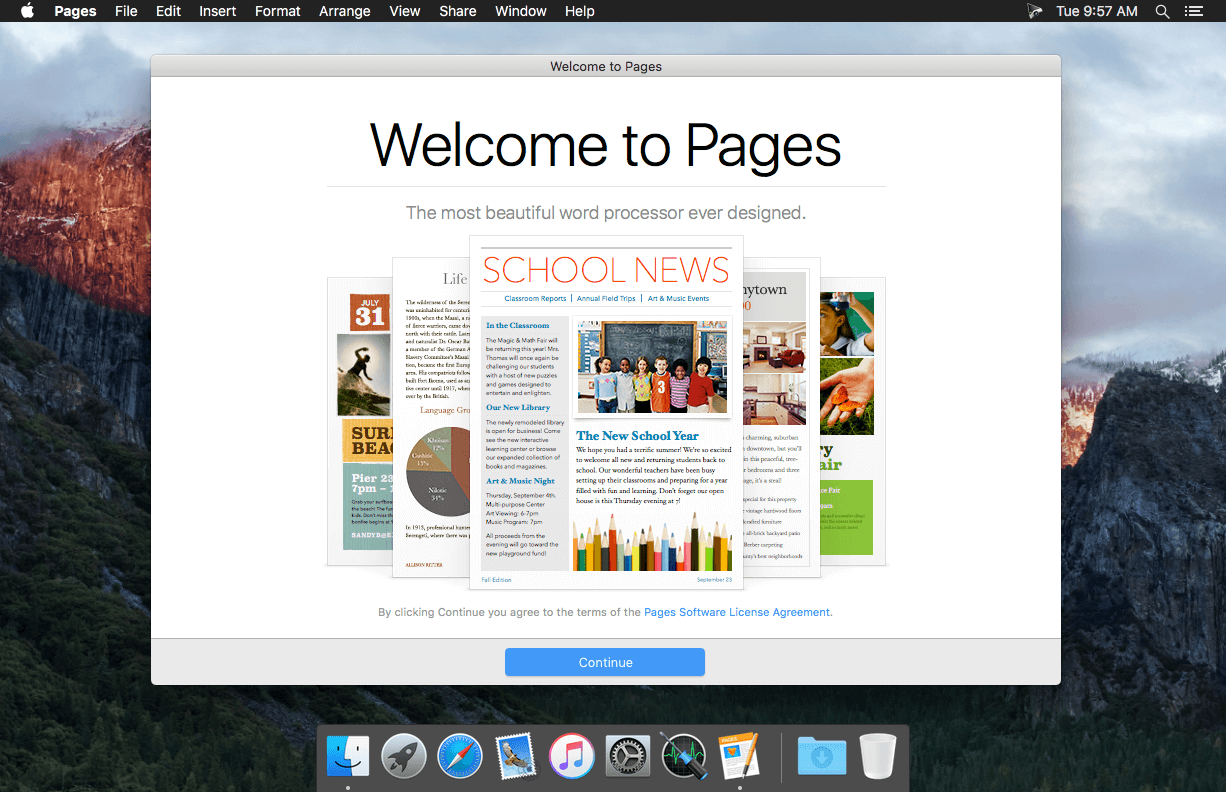1226x792 pixels.
Task: Click the School News template preview
Action: pyautogui.click(x=606, y=412)
